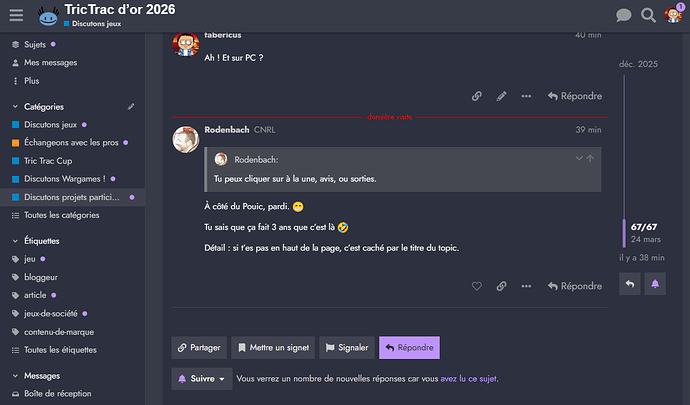
Task: Click the search magnifier icon
Action: pyautogui.click(x=648, y=15)
